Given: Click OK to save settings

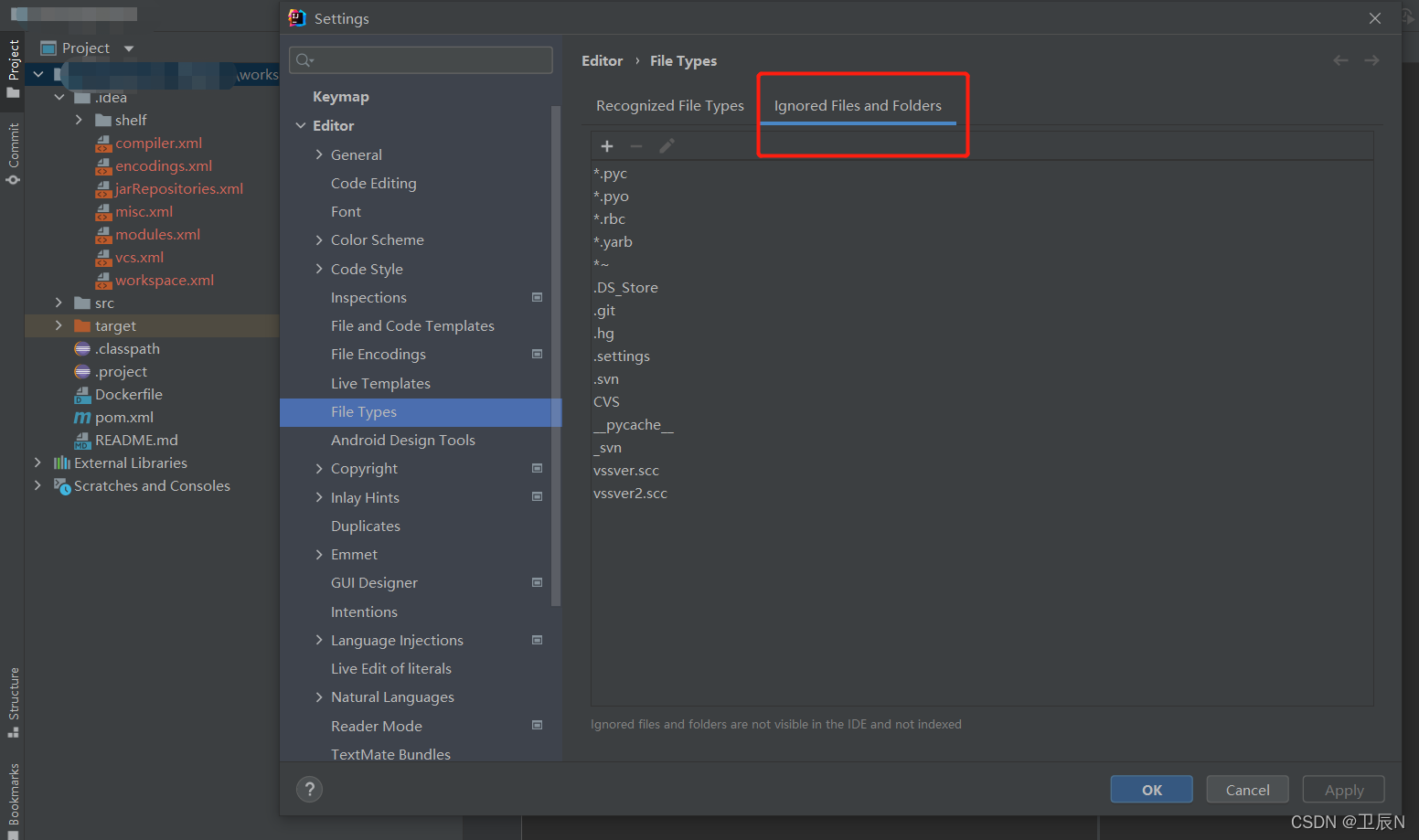Looking at the screenshot, I should (x=1152, y=790).
